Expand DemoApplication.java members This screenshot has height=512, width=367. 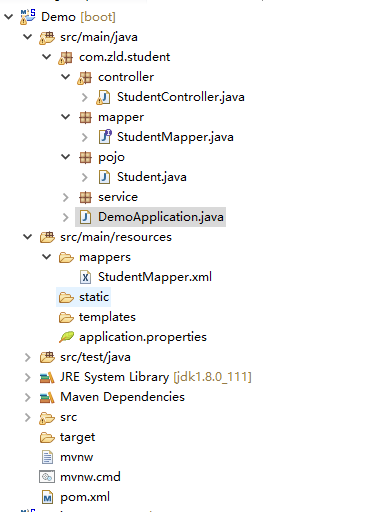point(66,217)
